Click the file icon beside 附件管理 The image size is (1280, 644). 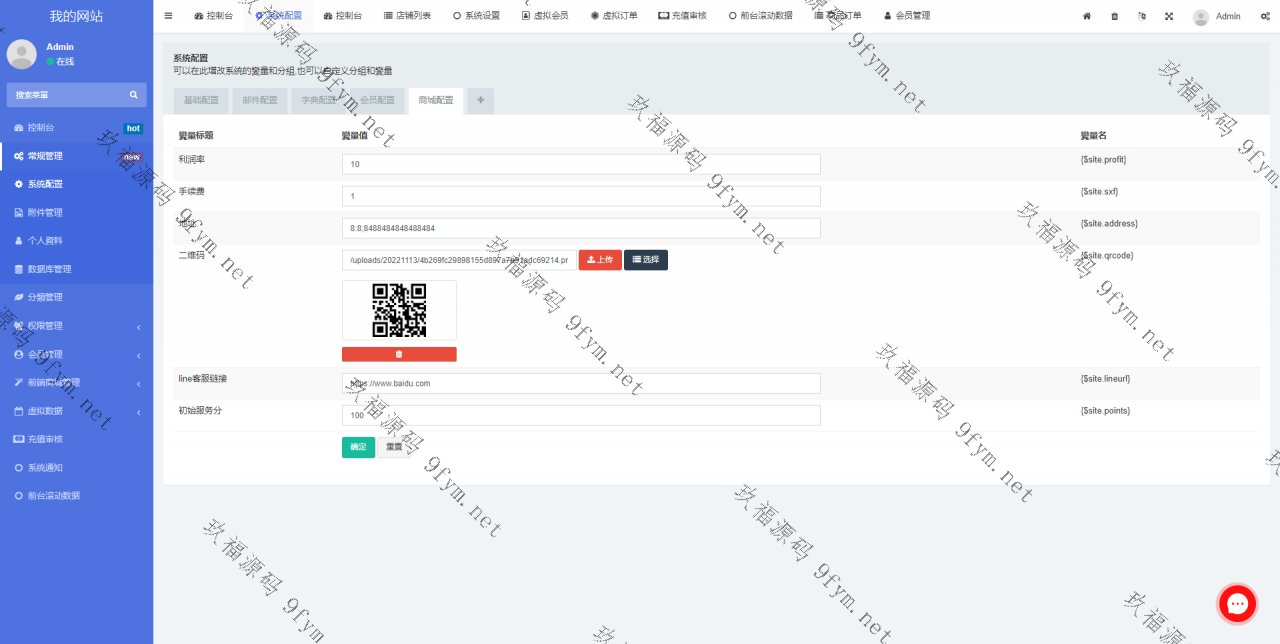[18, 212]
